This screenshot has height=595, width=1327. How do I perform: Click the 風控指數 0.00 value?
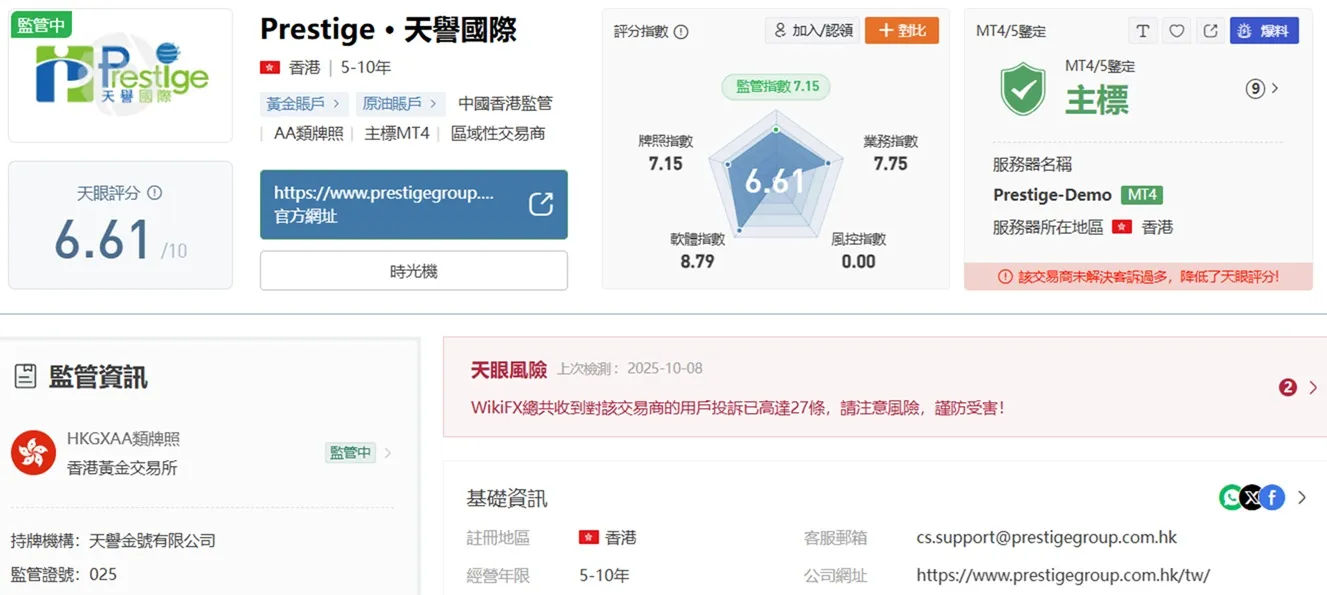(858, 261)
